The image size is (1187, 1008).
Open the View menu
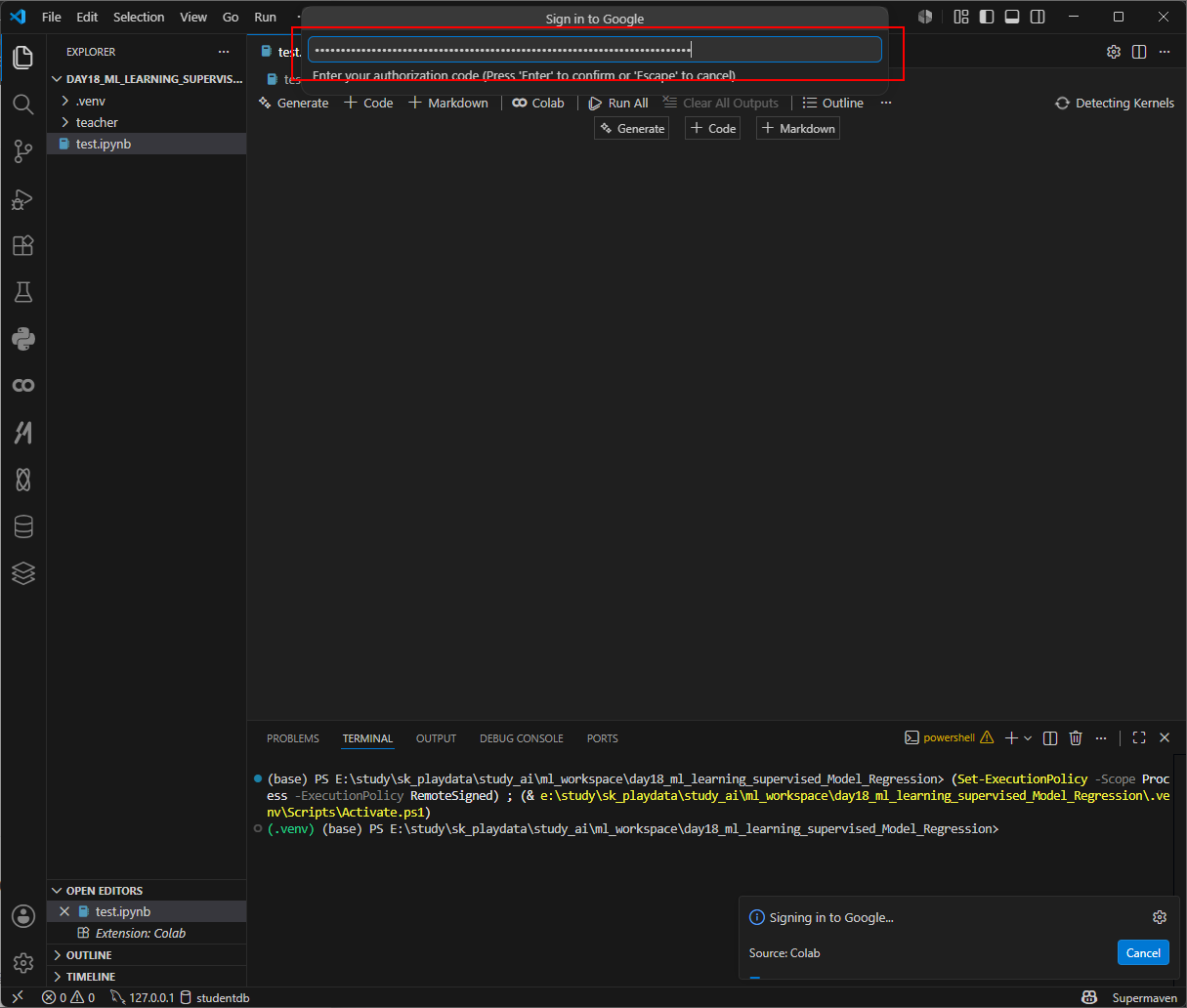[x=193, y=17]
